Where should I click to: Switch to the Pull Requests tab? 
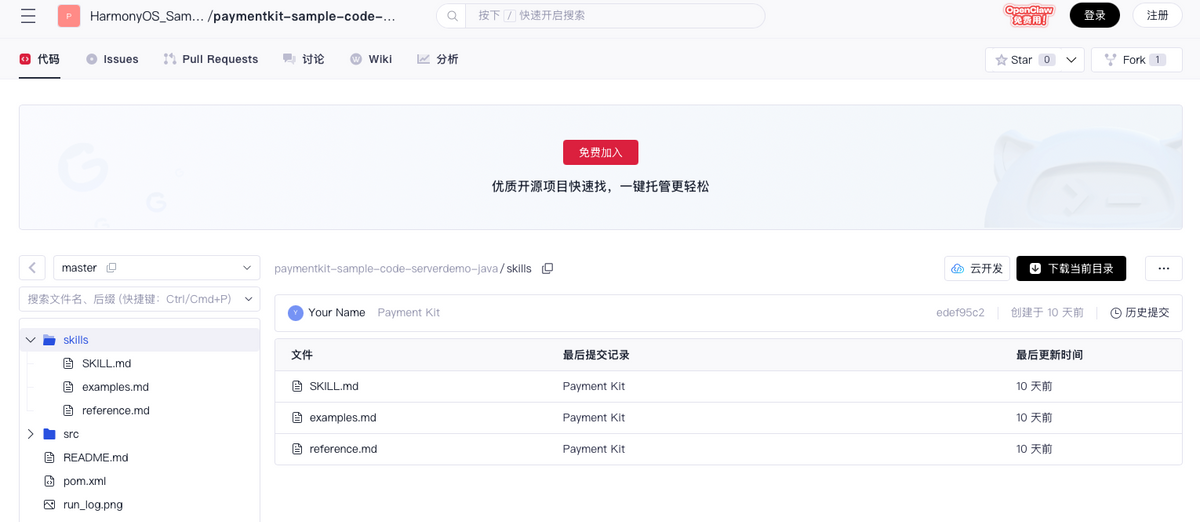pyautogui.click(x=211, y=59)
